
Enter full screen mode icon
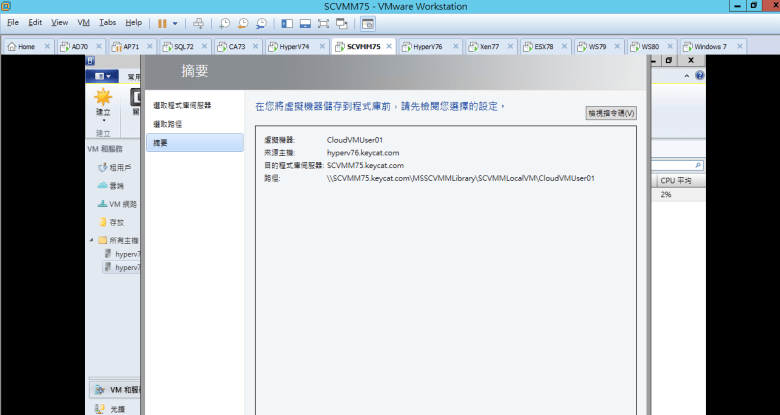click(x=323, y=22)
